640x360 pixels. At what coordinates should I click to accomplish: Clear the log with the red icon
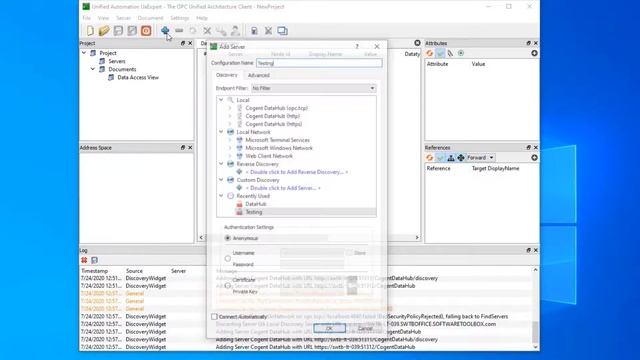coord(84,260)
